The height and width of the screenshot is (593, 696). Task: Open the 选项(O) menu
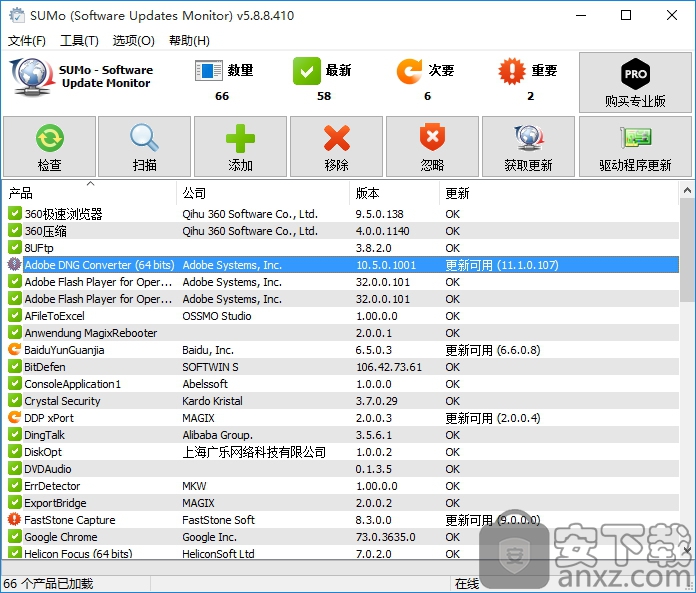click(133, 41)
